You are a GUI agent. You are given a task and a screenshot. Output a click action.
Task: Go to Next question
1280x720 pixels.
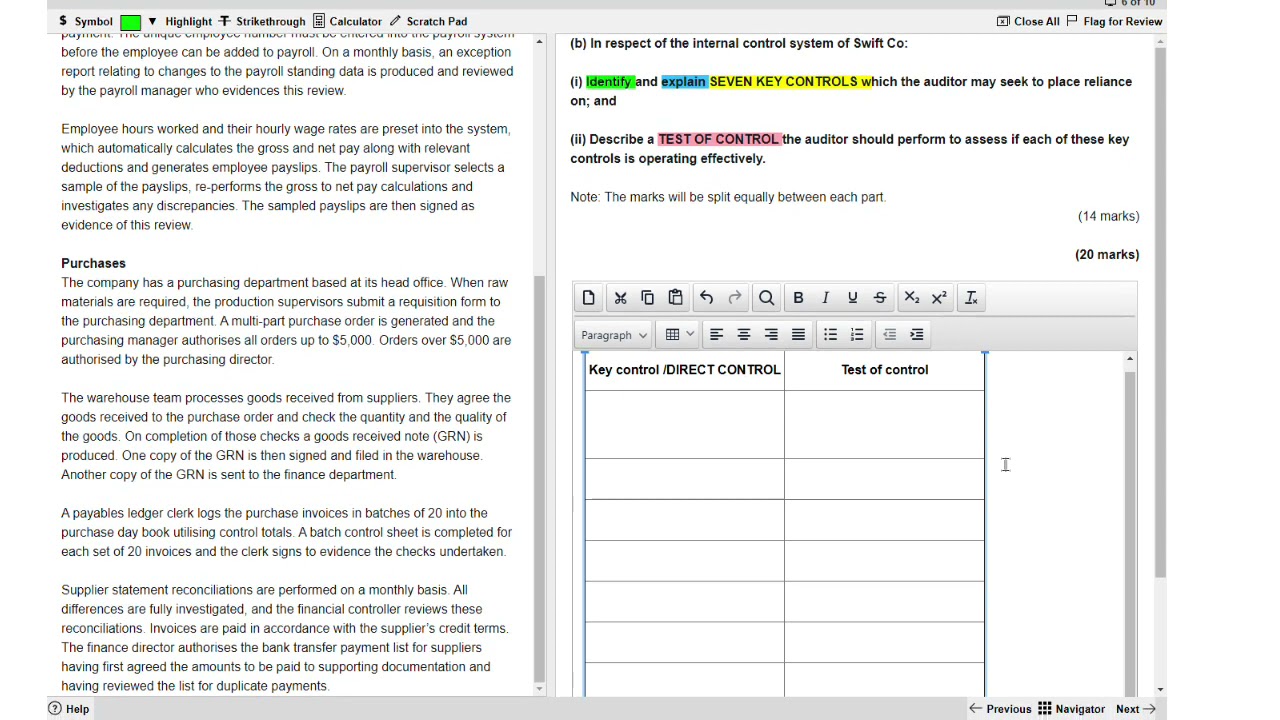[1136, 709]
